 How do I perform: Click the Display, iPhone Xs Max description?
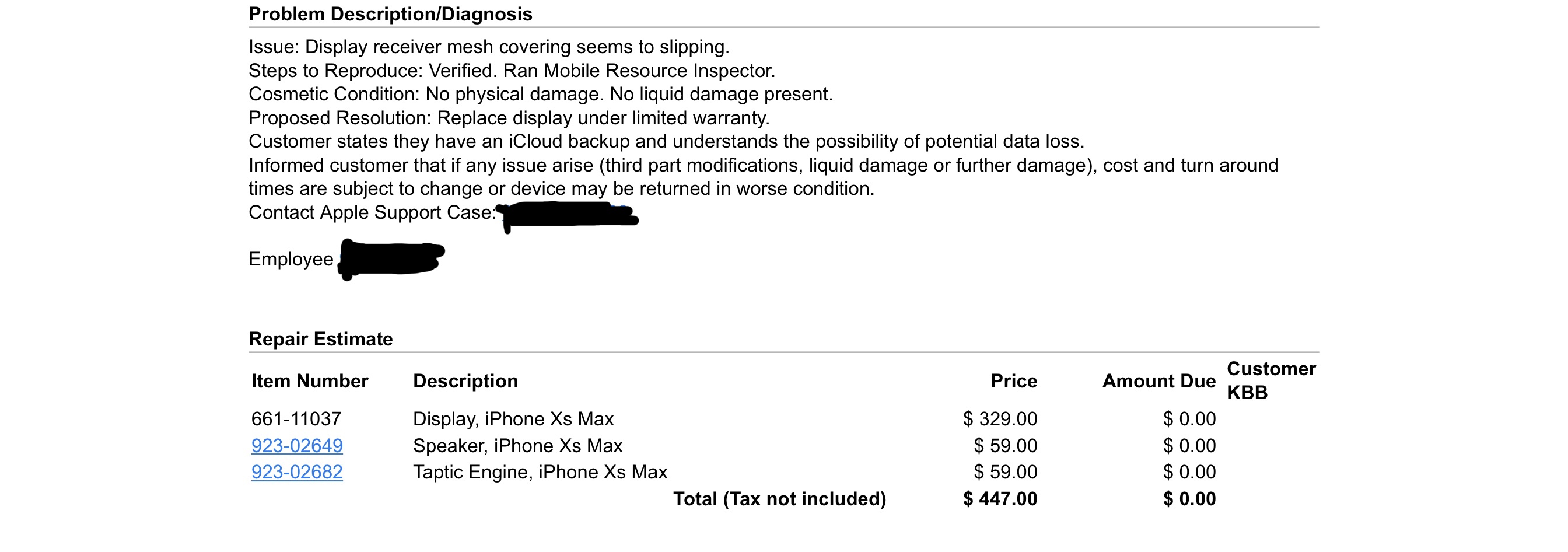513,419
